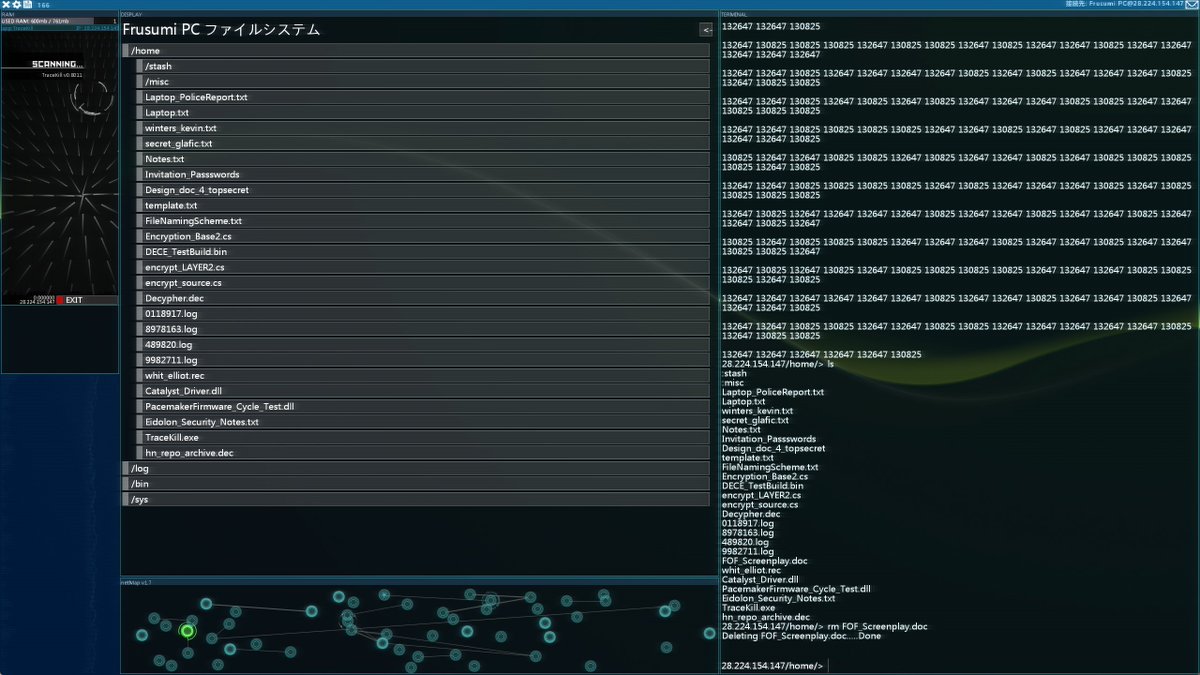Open Invitation_Passswords file
This screenshot has width=1200, height=675.
pos(423,174)
